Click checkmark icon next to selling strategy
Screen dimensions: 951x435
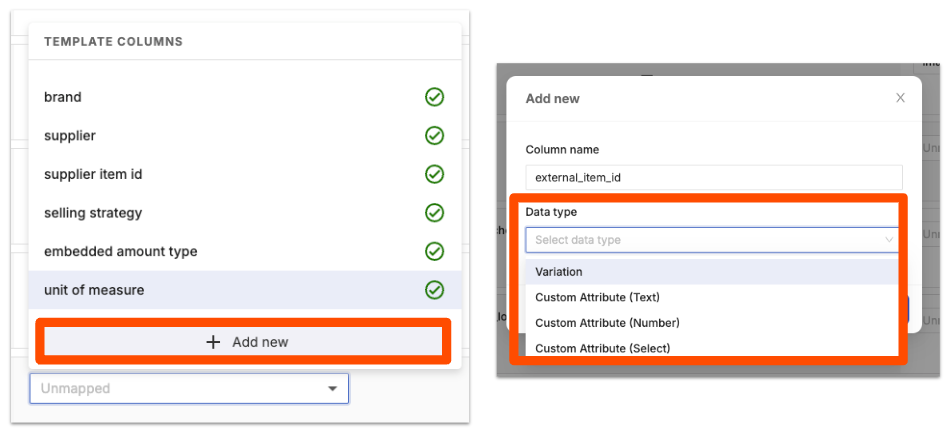[434, 213]
